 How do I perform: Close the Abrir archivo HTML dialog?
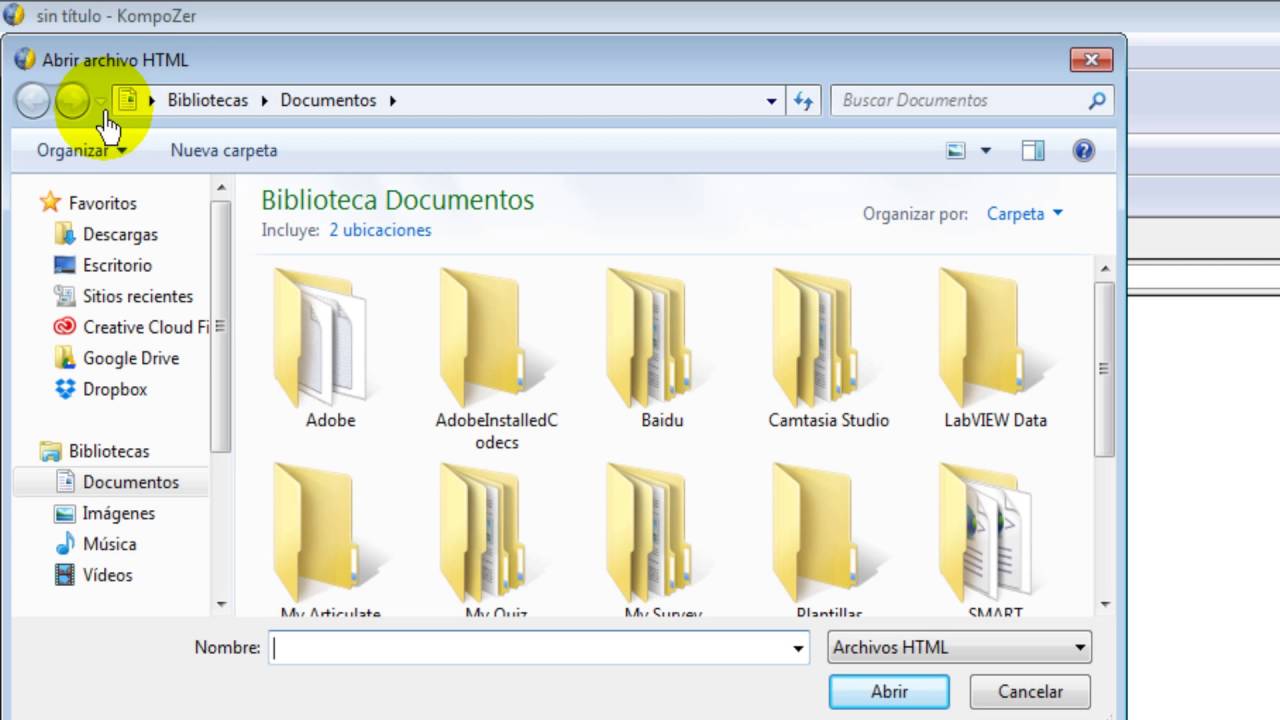[x=1091, y=60]
